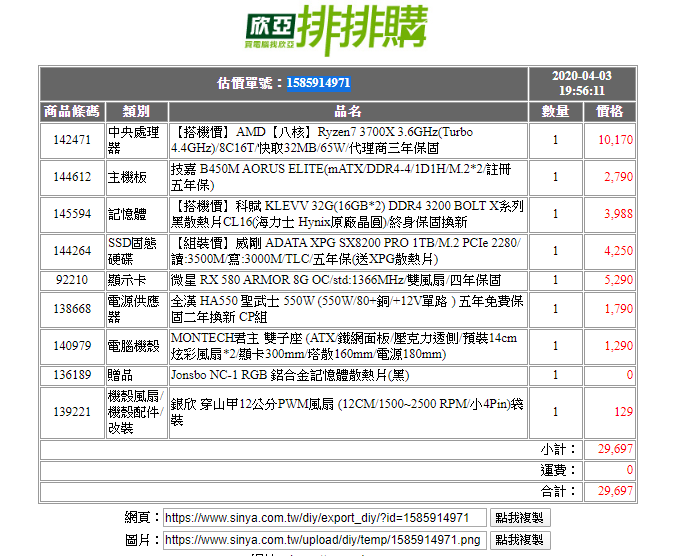Click the 合計 label

pos(558,491)
